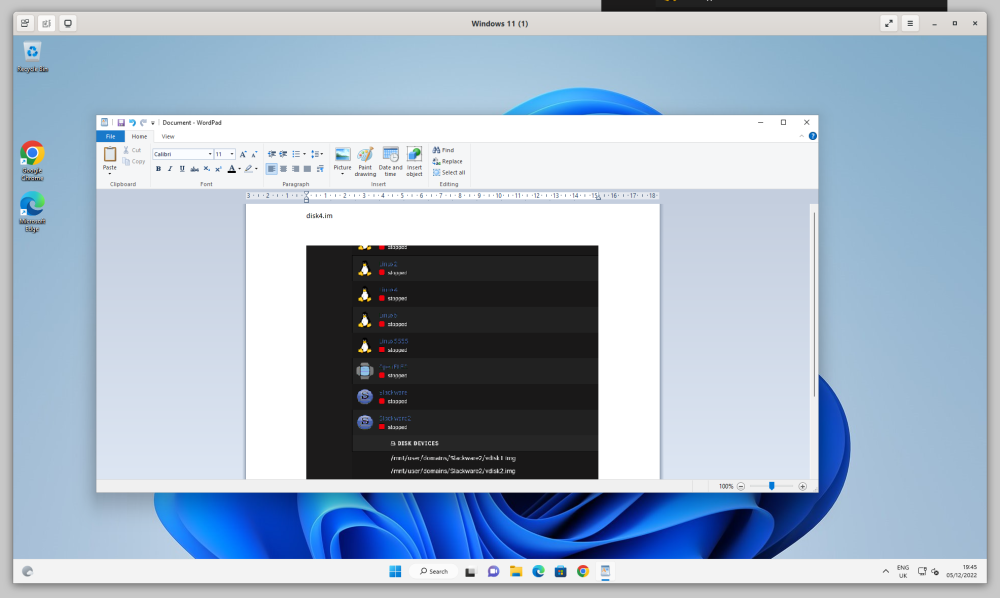The width and height of the screenshot is (1000, 598).
Task: Toggle Bold formatting
Action: (x=158, y=169)
